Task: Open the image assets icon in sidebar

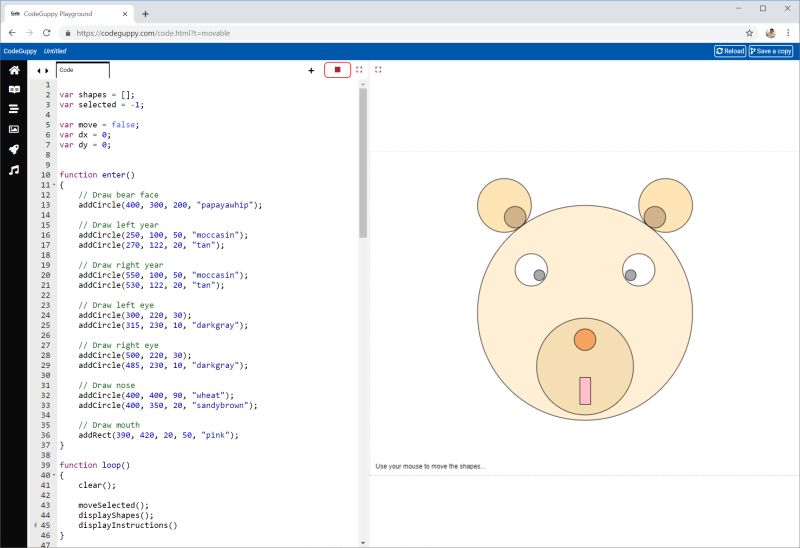Action: 14,129
